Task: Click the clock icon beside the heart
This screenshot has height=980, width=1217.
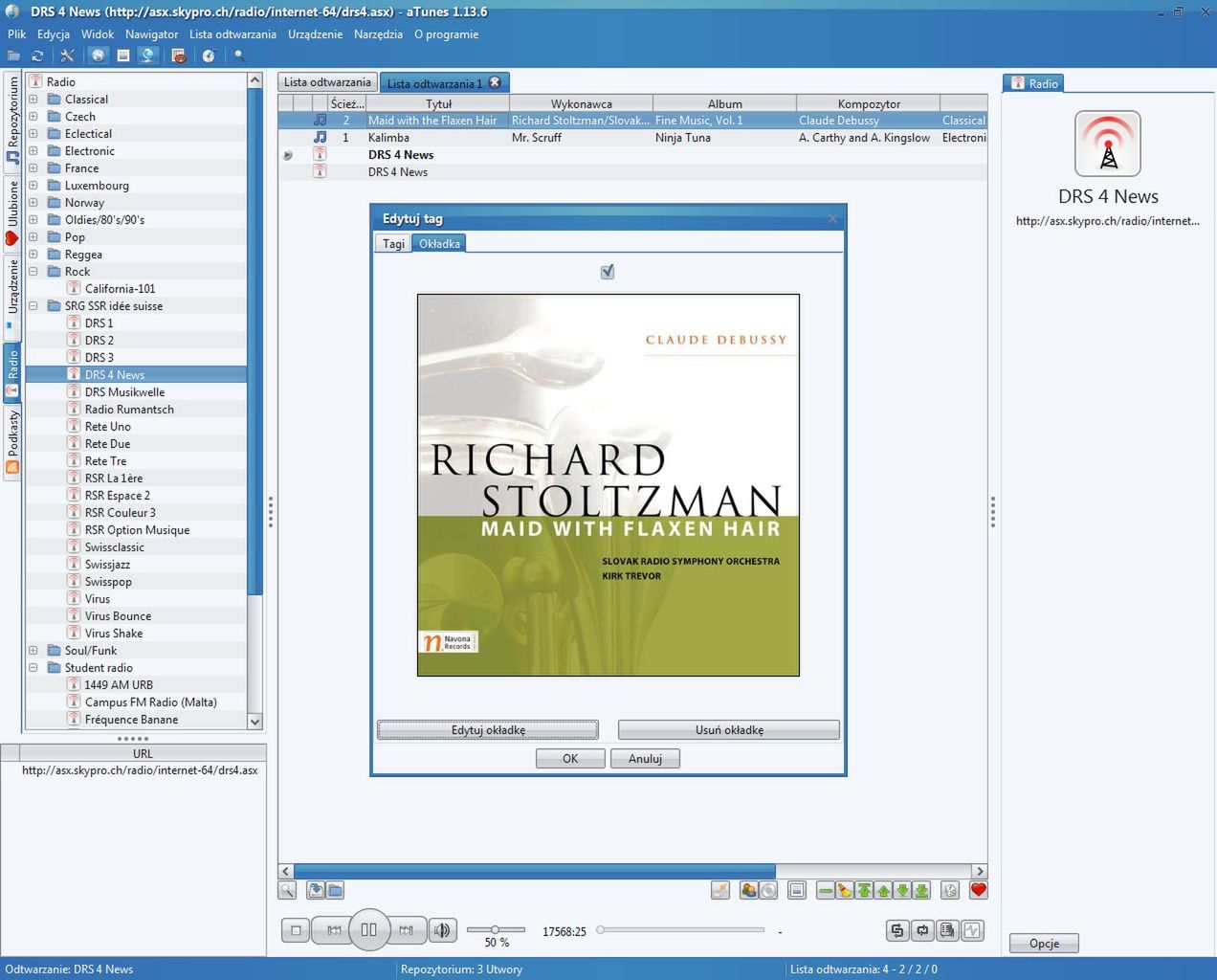Action: coord(950,891)
